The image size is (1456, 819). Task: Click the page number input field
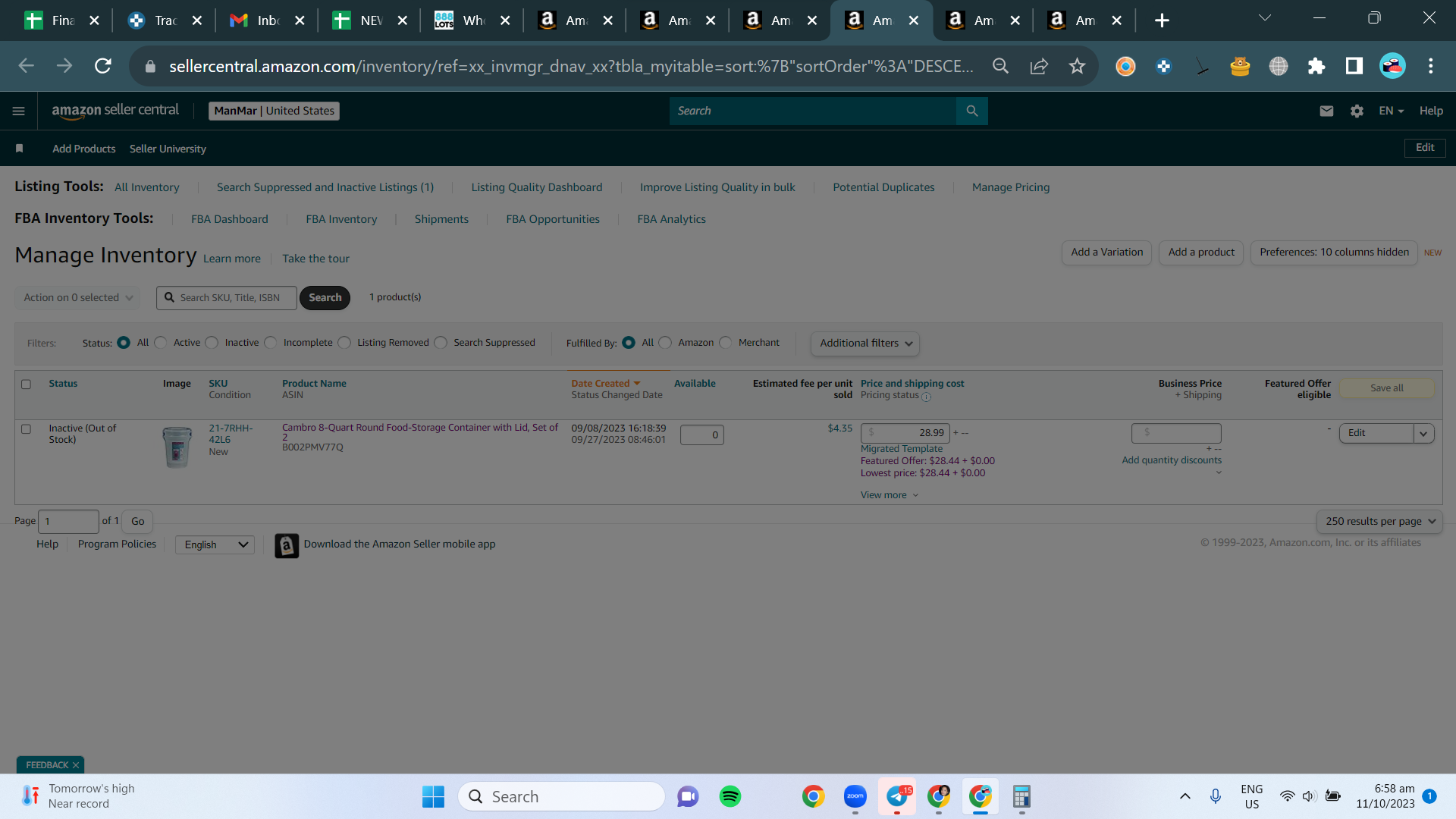[68, 522]
